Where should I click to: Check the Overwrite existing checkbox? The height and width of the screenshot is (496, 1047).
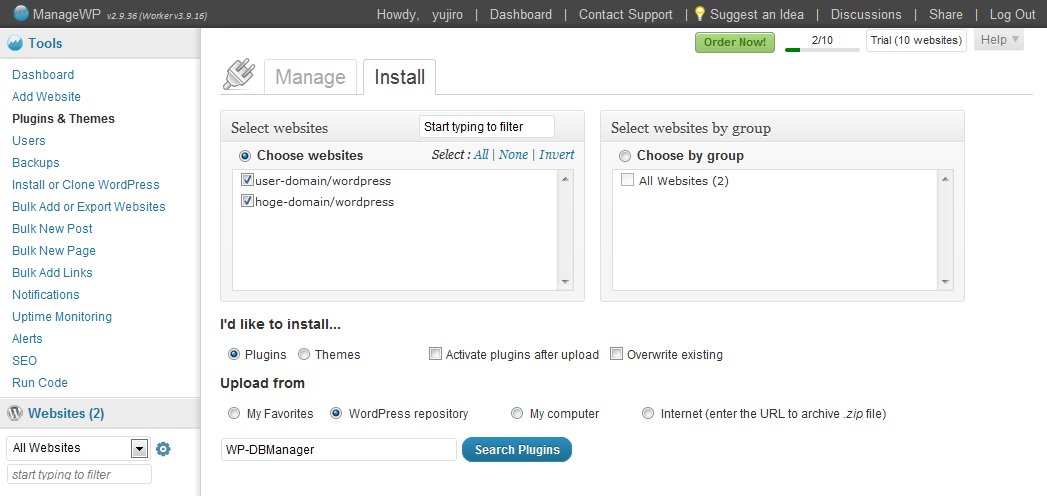[x=616, y=354]
